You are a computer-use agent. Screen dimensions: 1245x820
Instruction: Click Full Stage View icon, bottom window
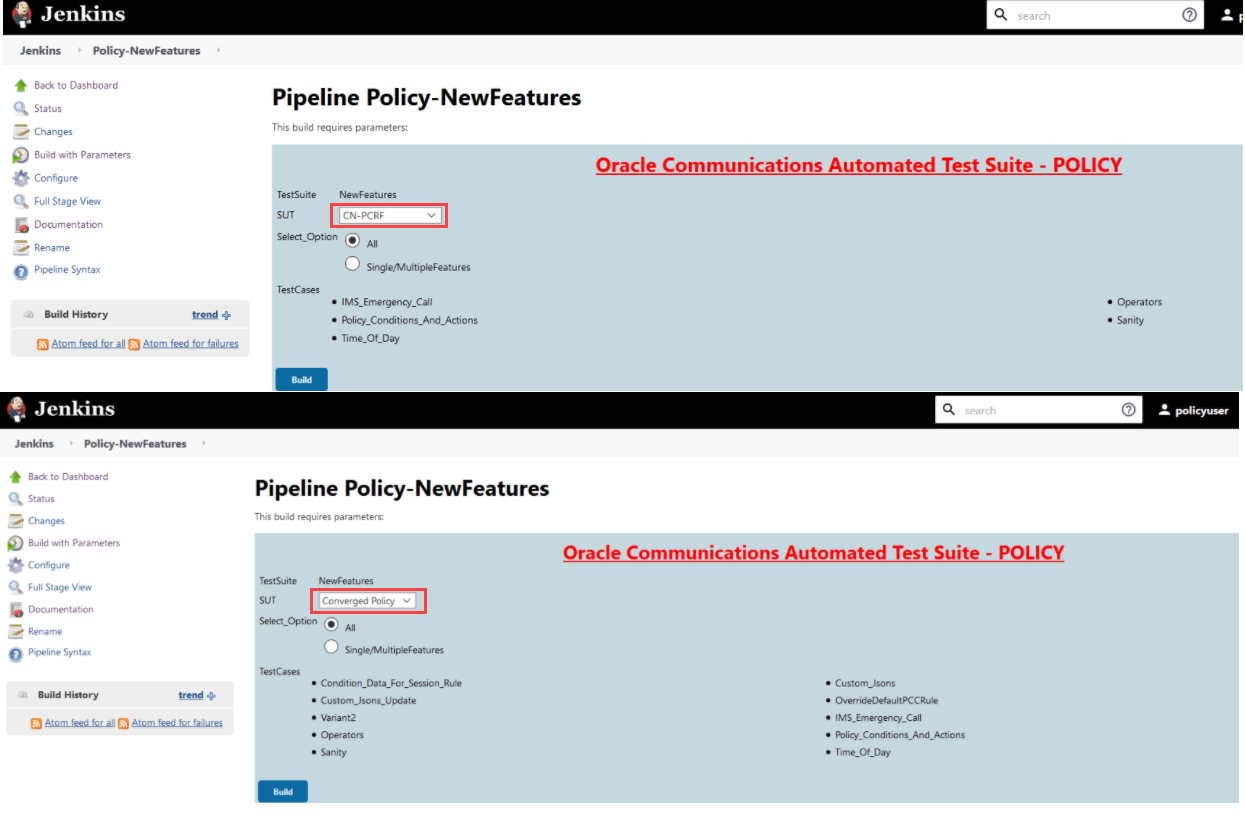click(x=16, y=588)
